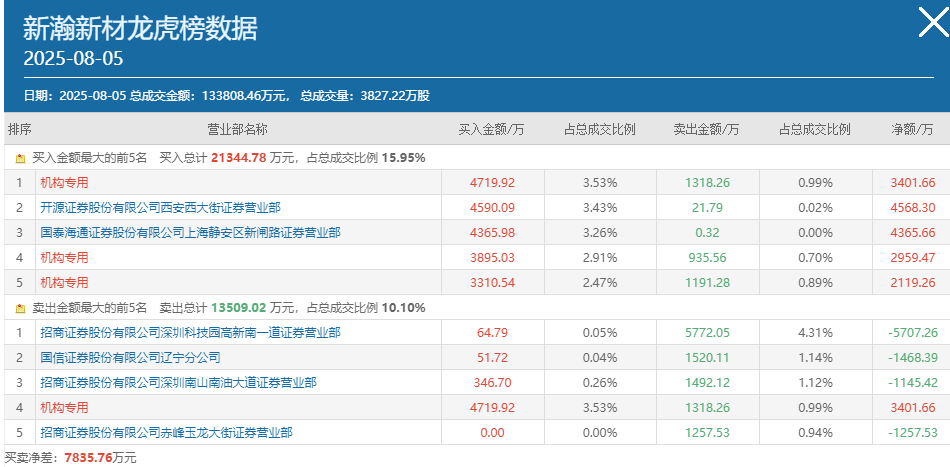Click sell amount 5772.05
Image resolution: width=950 pixels, height=467 pixels.
707,333
